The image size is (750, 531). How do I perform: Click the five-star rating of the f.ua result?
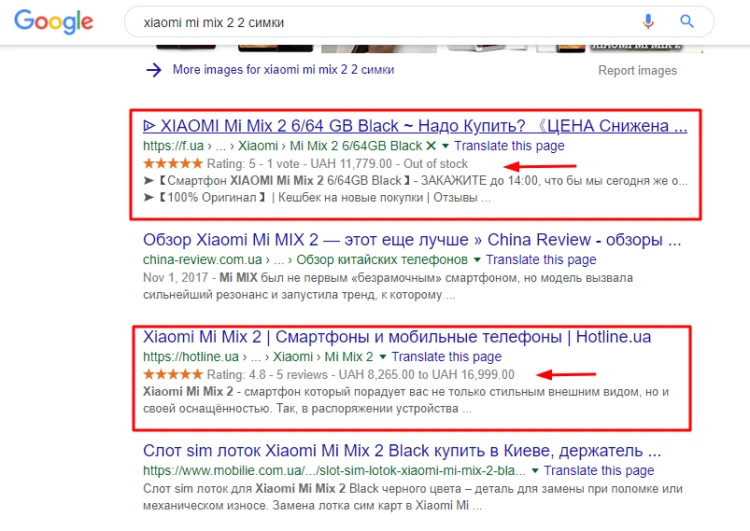point(173,164)
